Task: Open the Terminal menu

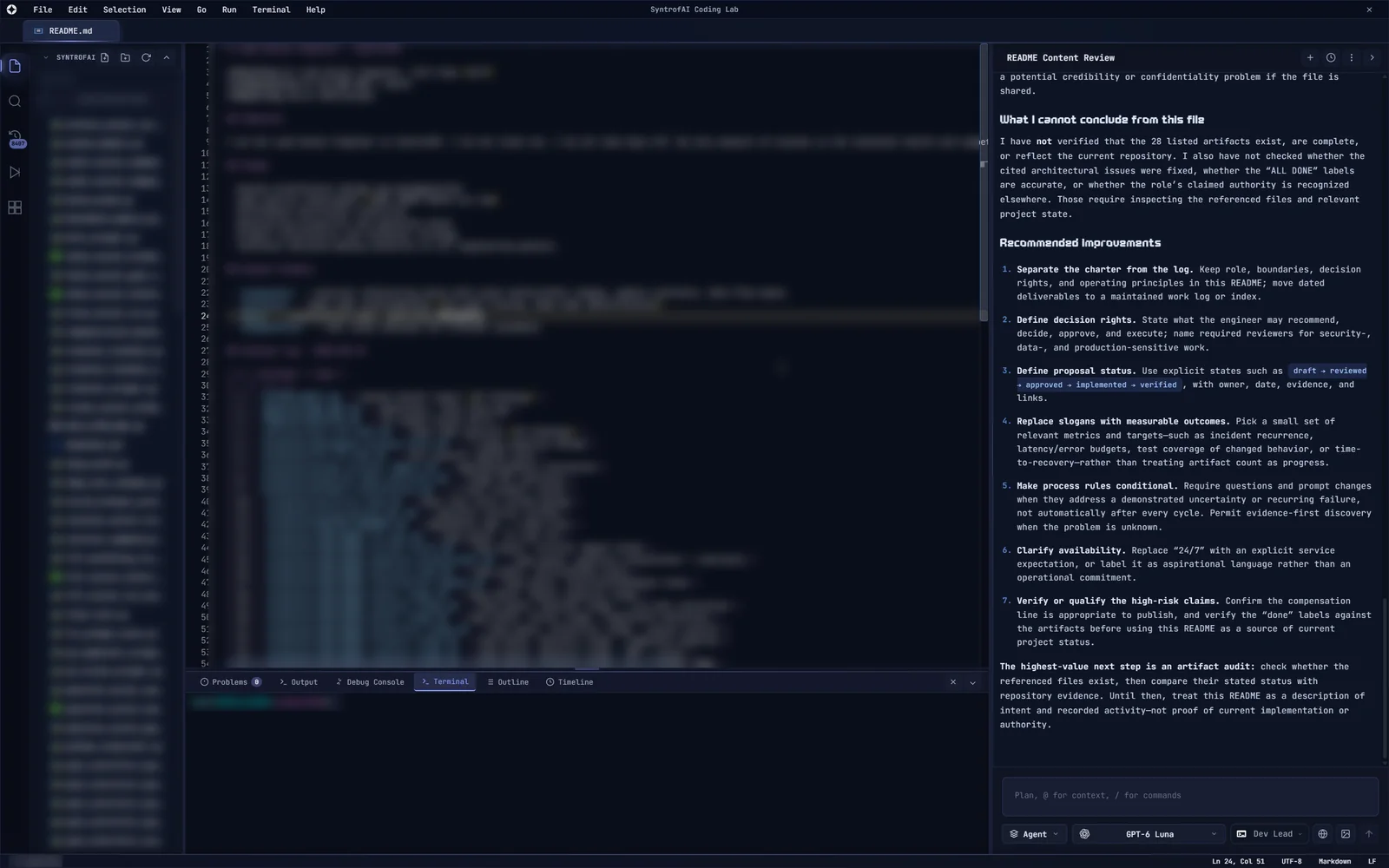Action: pyautogui.click(x=271, y=10)
